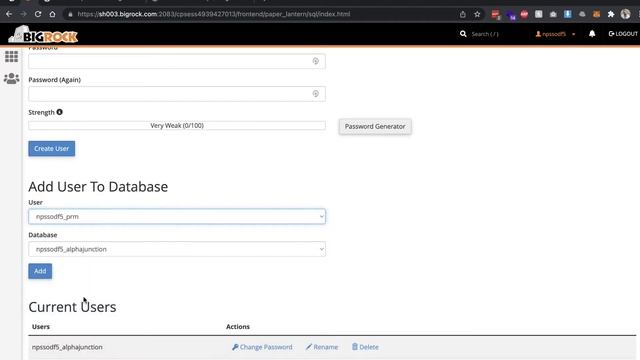Image resolution: width=640 pixels, height=360 pixels.
Task: Click the Very Weak strength meter
Action: [177, 125]
